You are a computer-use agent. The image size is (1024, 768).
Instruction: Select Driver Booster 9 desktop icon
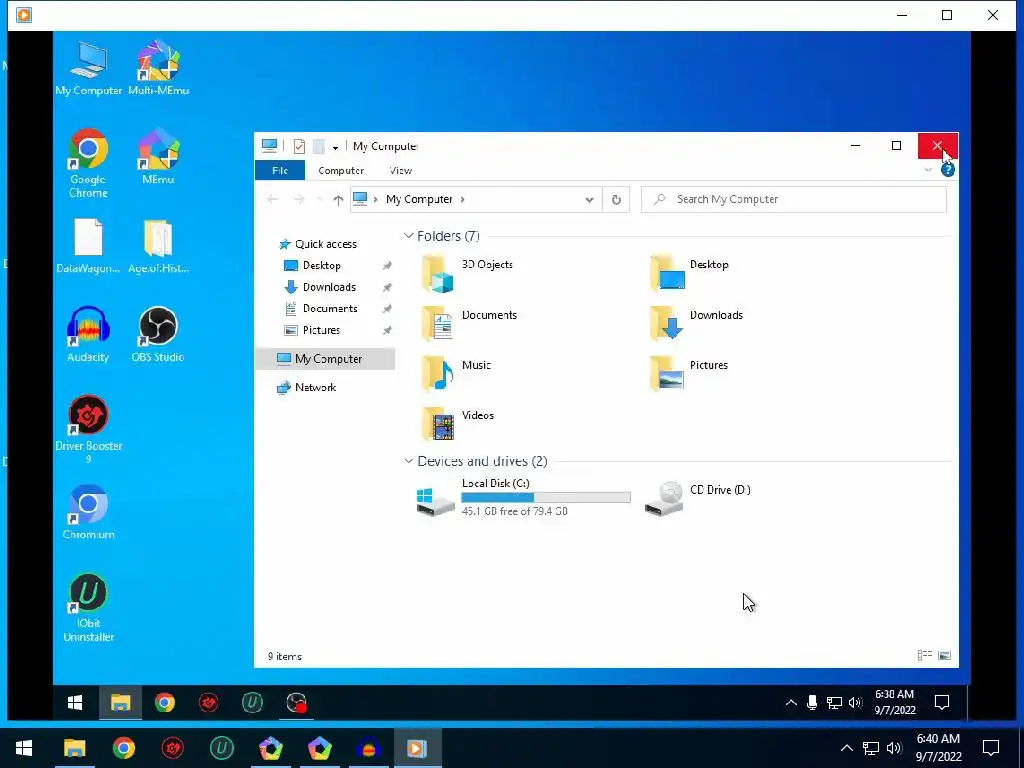click(89, 429)
